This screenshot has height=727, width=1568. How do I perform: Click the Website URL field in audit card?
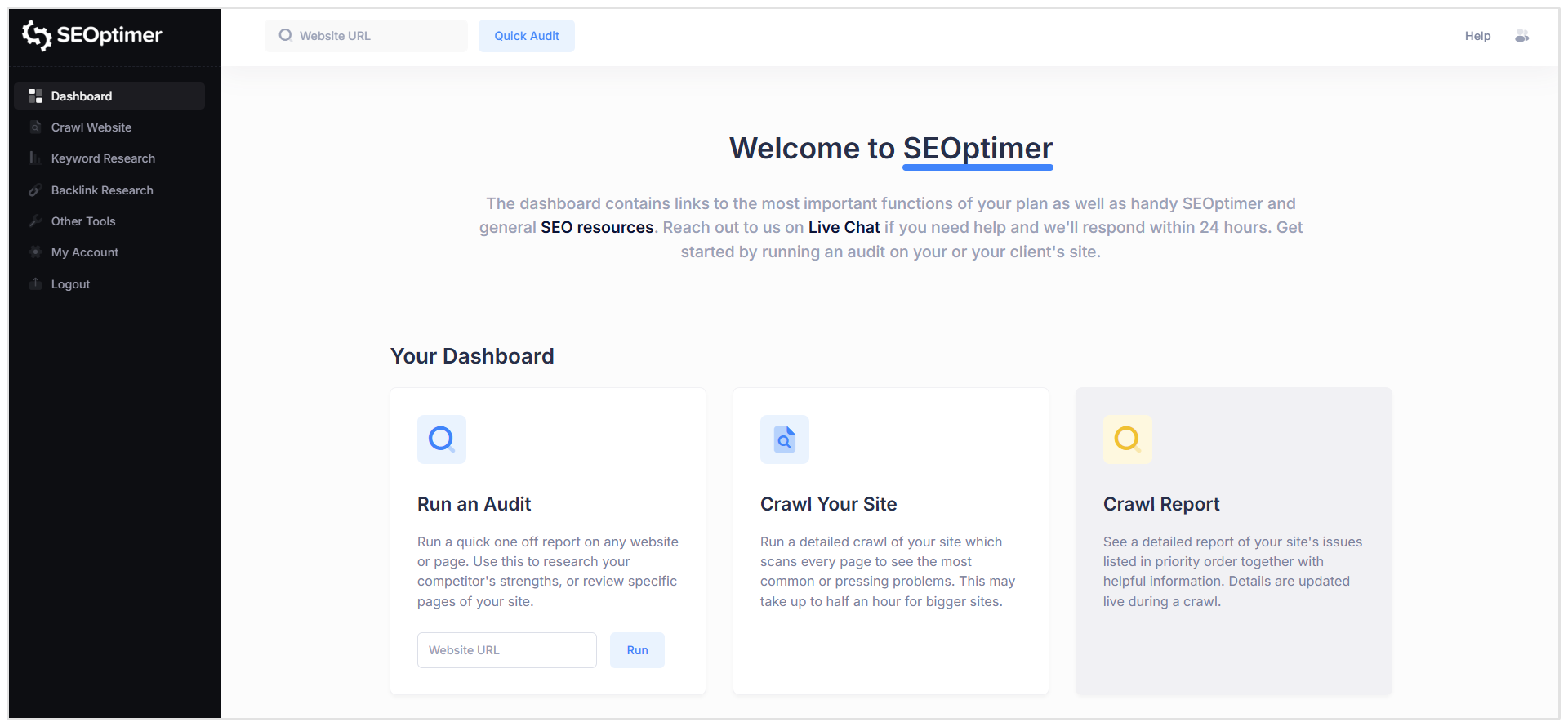506,650
